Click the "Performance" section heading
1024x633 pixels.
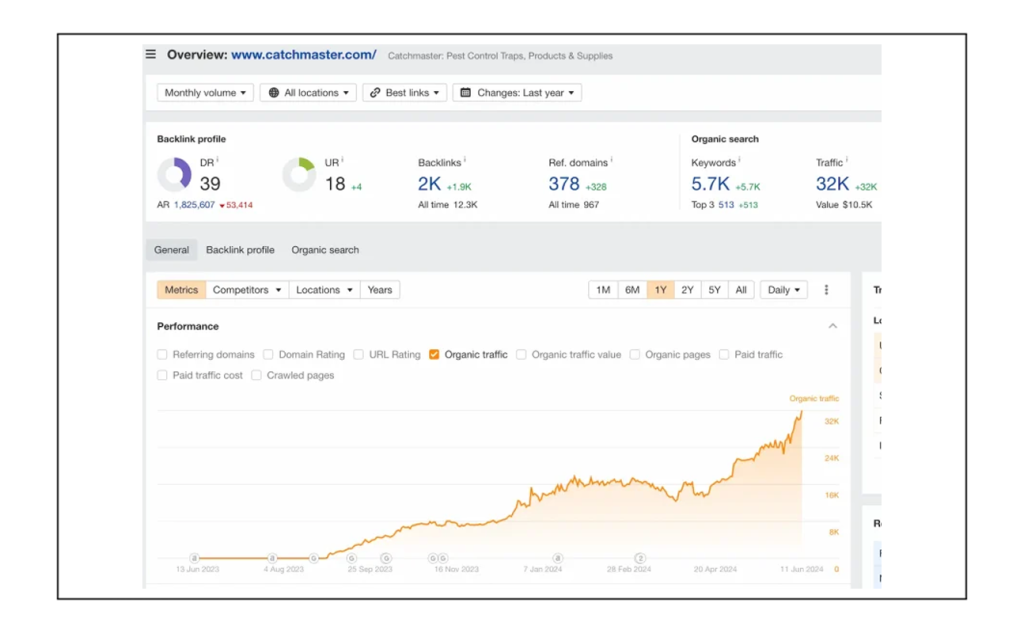coord(188,327)
